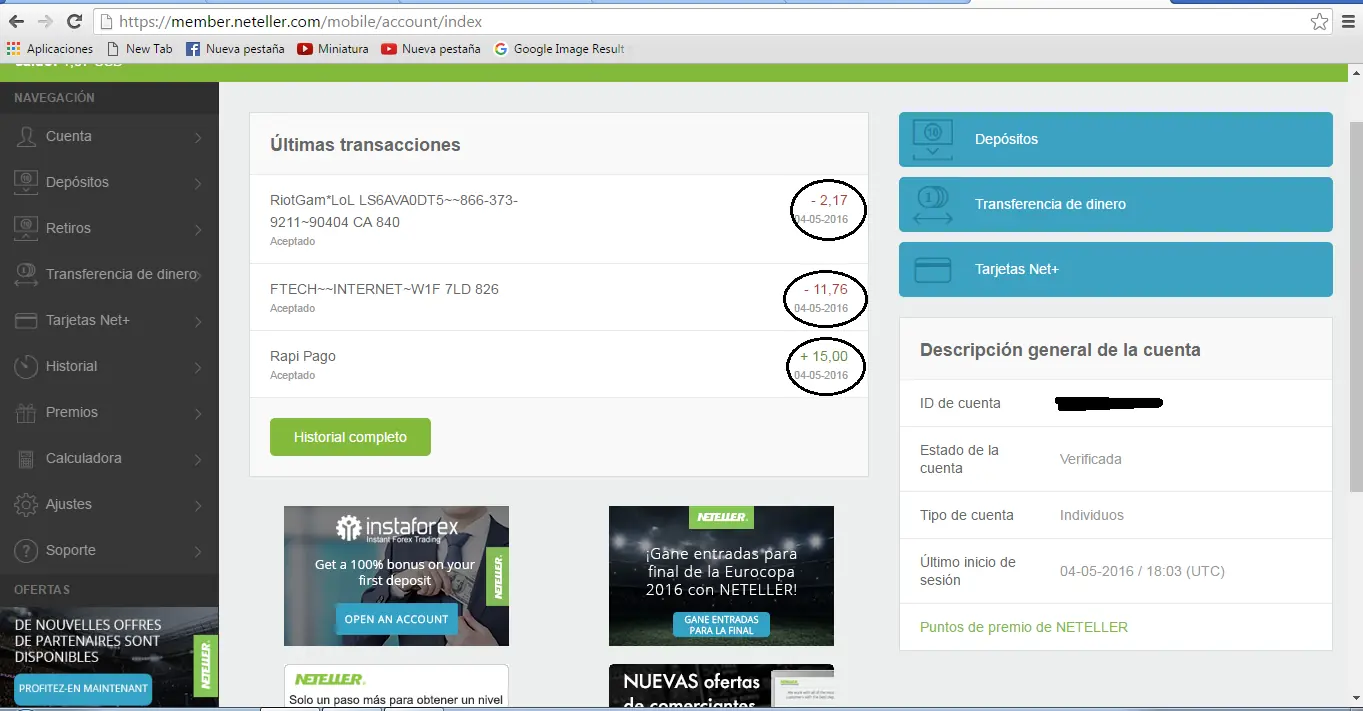Click coins icon on Transferencia de dinero button

pyautogui.click(x=933, y=204)
